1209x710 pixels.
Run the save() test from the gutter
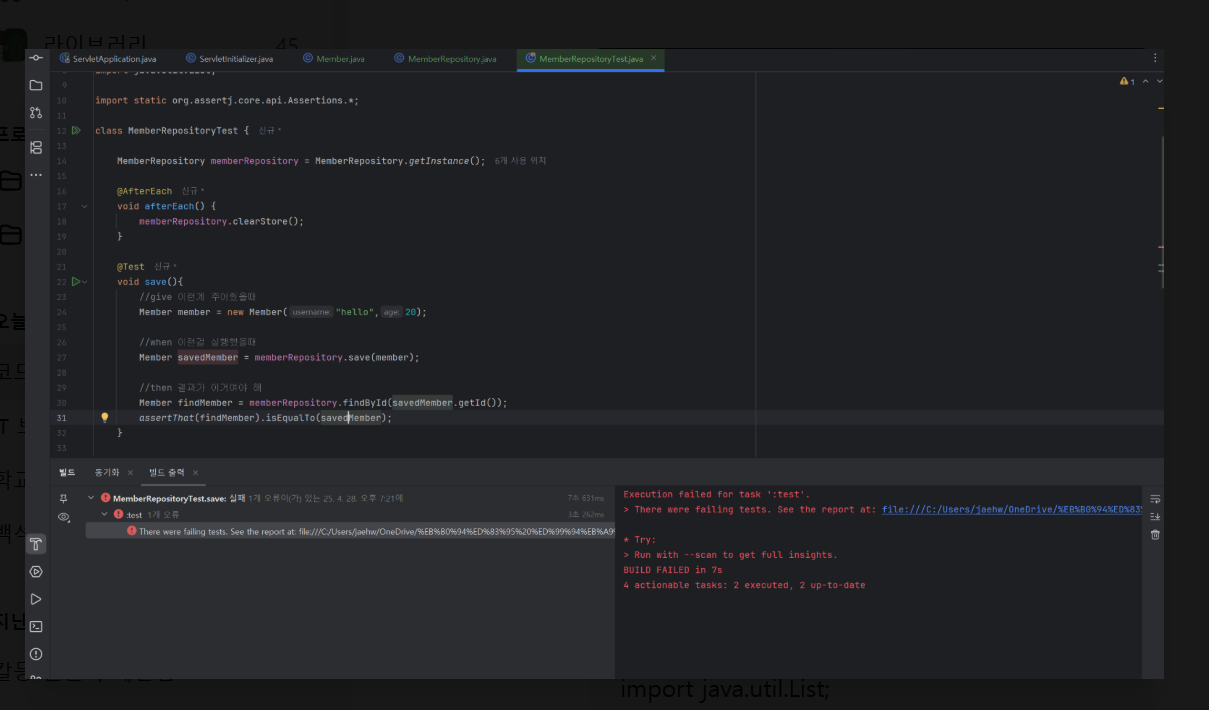76,282
